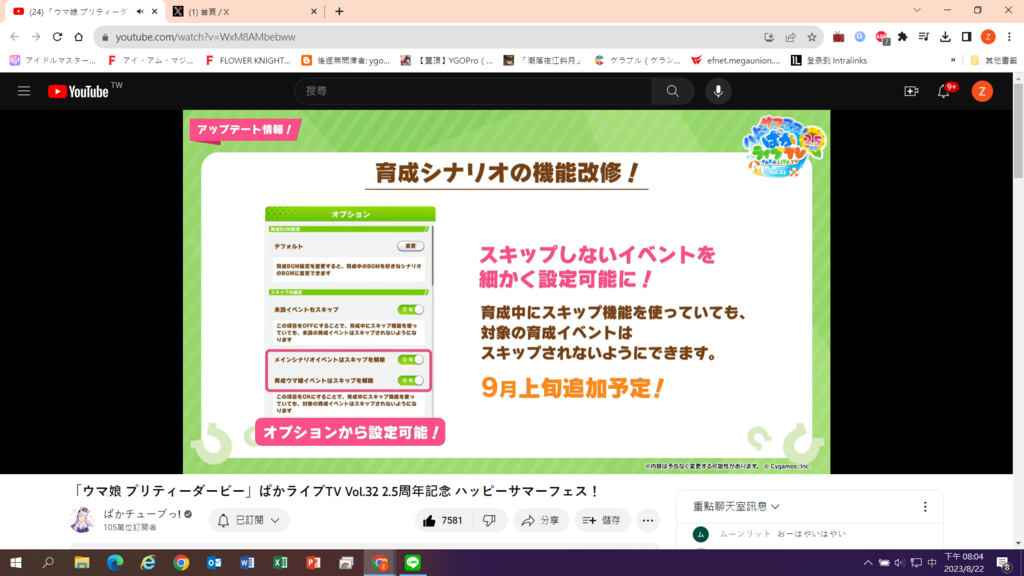Open the YouTube Create video icon
Image resolution: width=1024 pixels, height=576 pixels.
[x=911, y=91]
